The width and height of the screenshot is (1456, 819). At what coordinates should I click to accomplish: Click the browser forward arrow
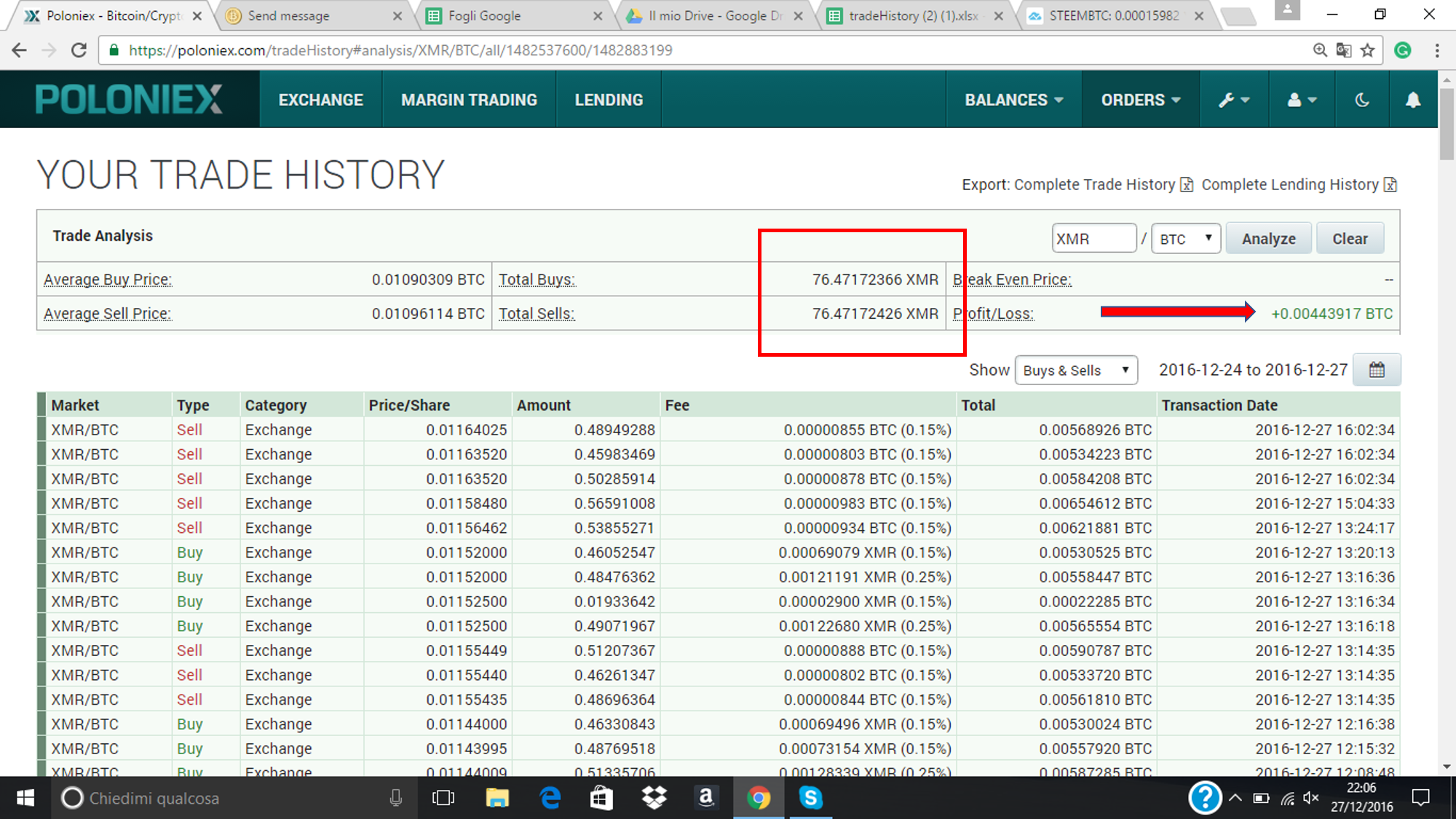49,50
